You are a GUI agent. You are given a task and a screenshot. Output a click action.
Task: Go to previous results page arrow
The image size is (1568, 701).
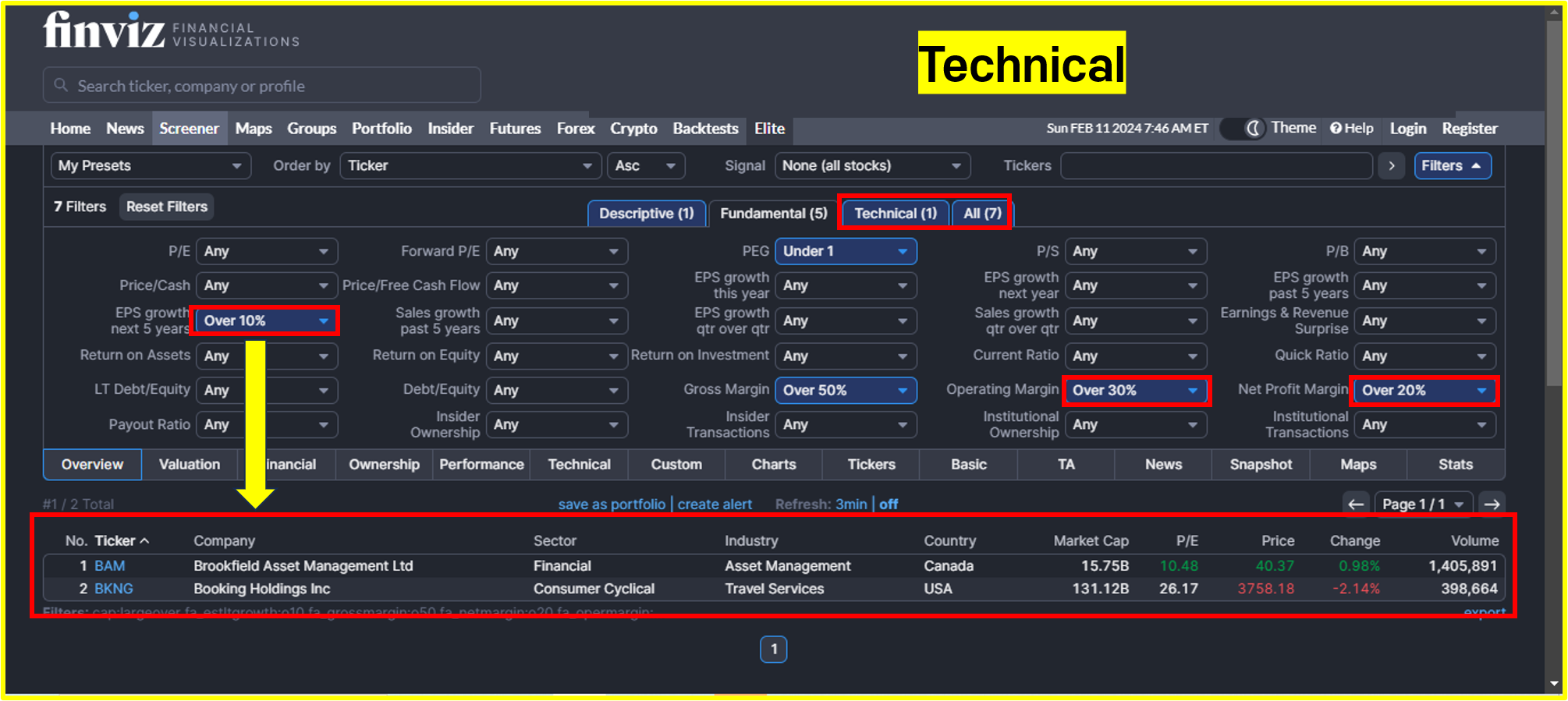(x=1356, y=505)
